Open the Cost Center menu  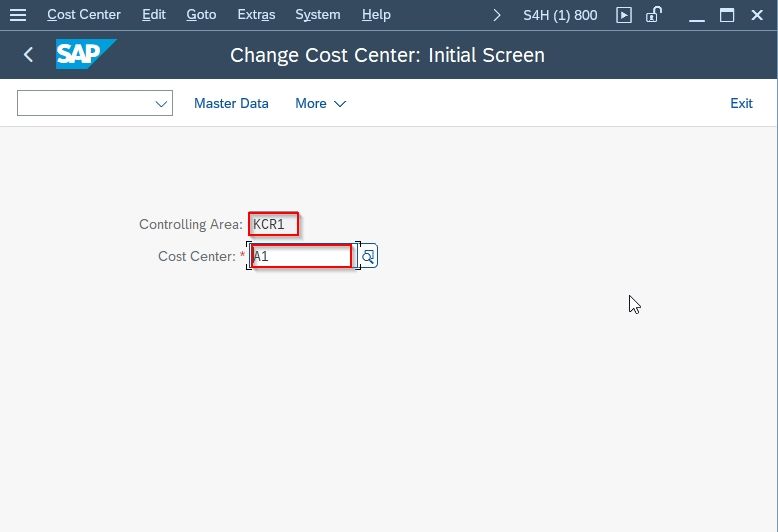point(84,15)
